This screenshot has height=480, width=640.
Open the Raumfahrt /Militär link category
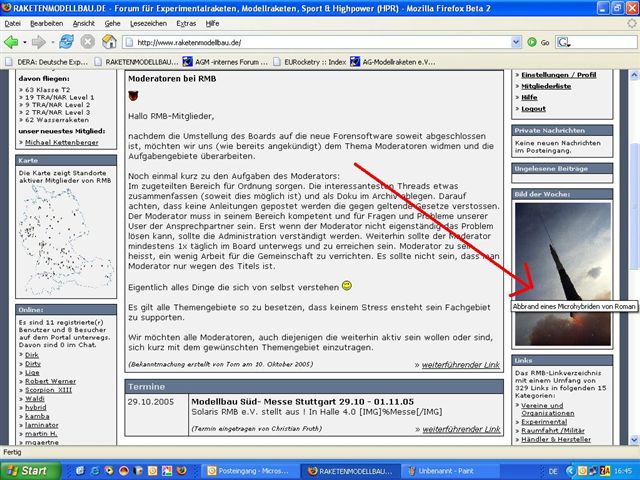tap(553, 430)
